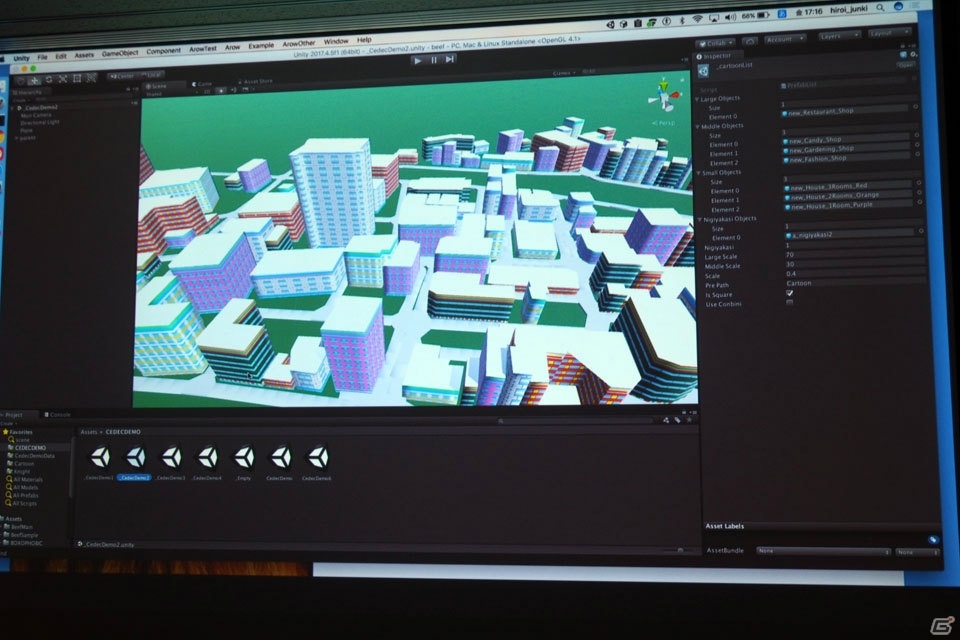Toggle scene audio button in Scene toolbar
The height and width of the screenshot is (640, 960).
[234, 89]
